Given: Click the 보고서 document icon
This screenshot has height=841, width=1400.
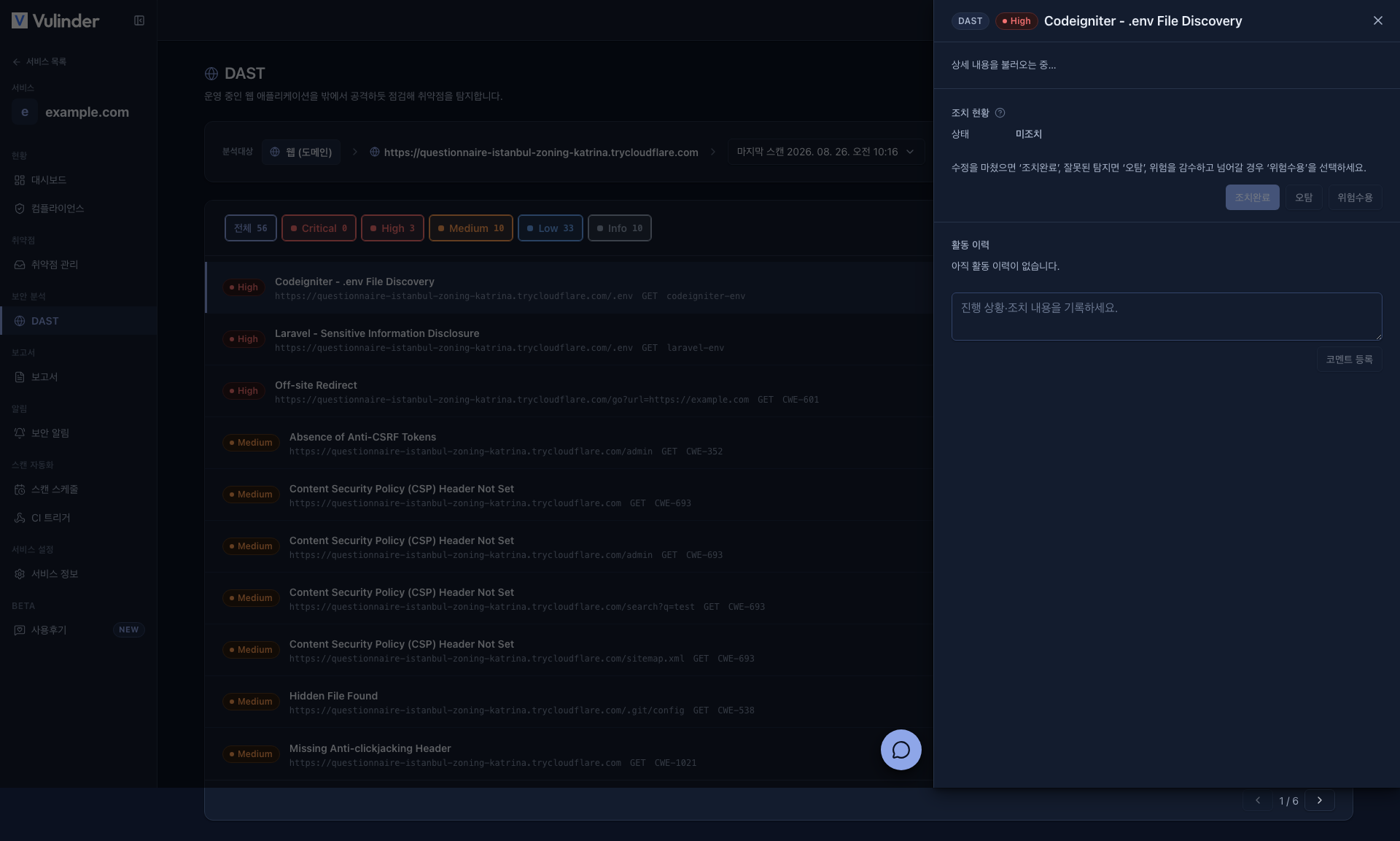Looking at the screenshot, I should (20, 377).
